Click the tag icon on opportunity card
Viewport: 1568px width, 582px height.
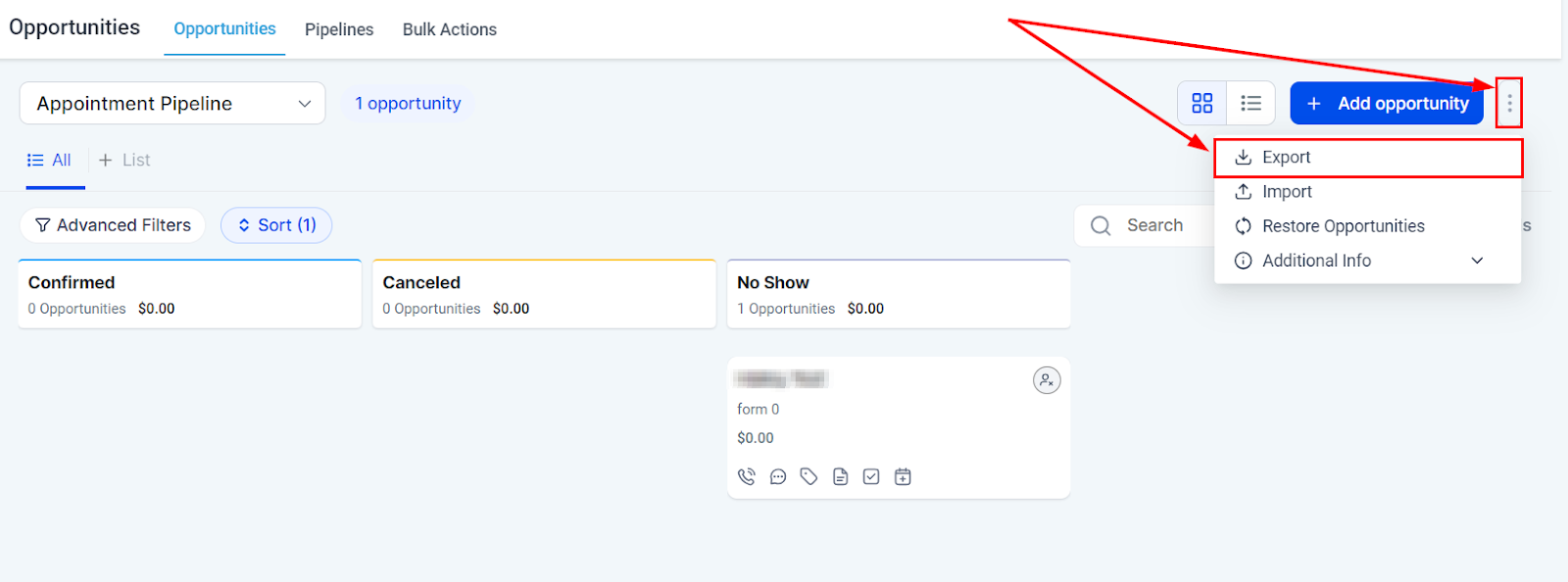(808, 476)
